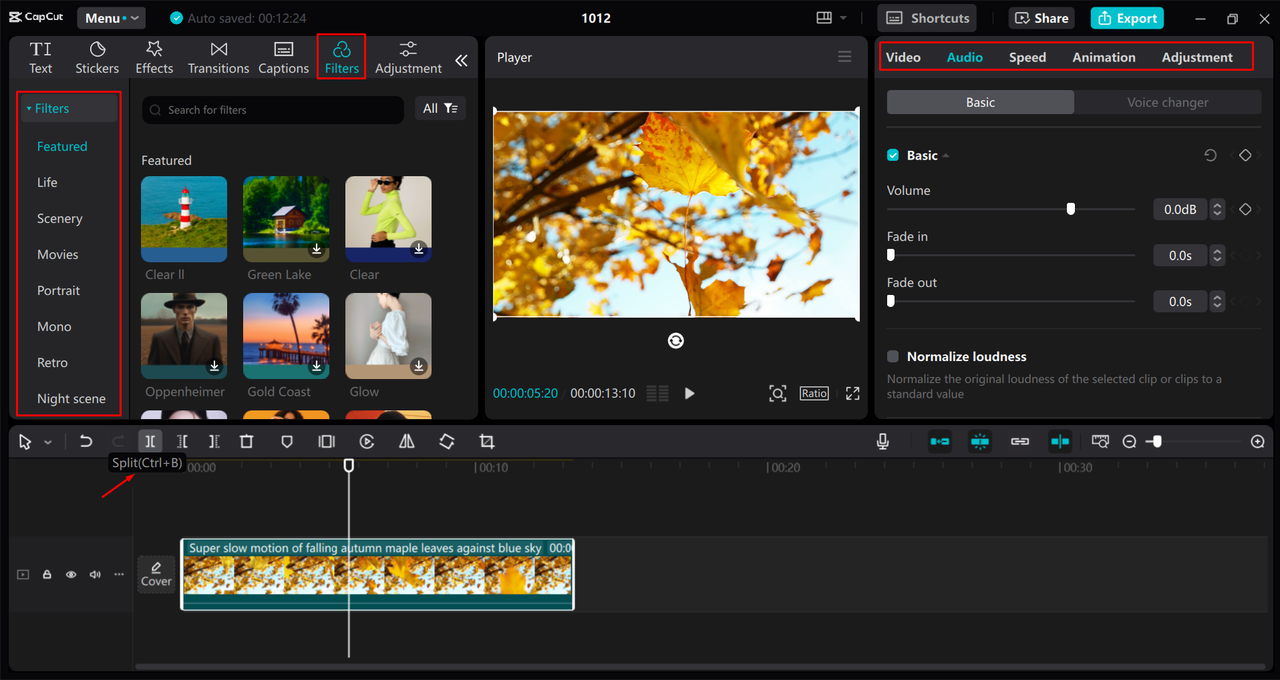This screenshot has width=1280, height=680.
Task: Open the player hamburger menu
Action: [845, 57]
